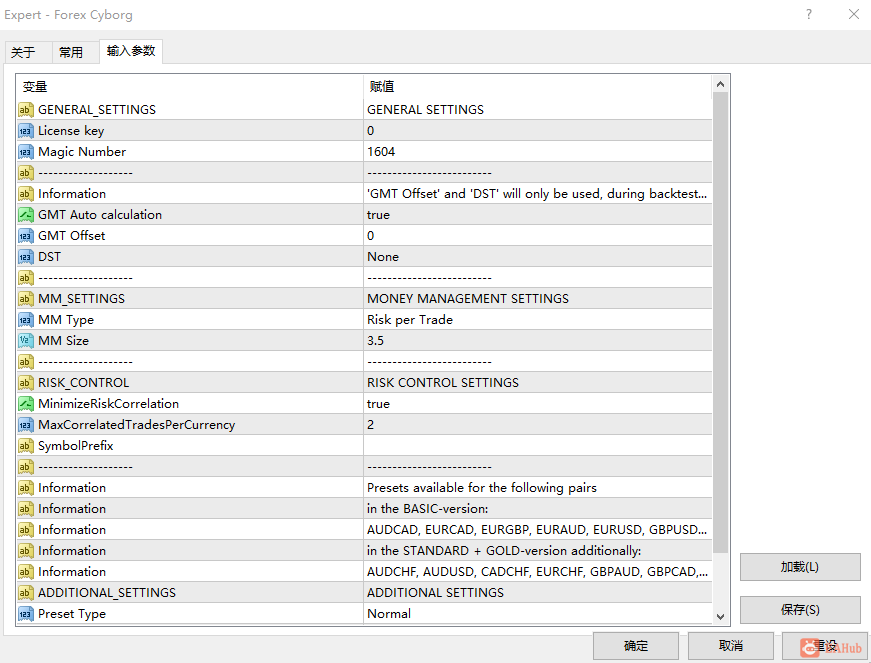Select the GENERAL SETTINGS value cell
The image size is (871, 663).
(x=537, y=109)
